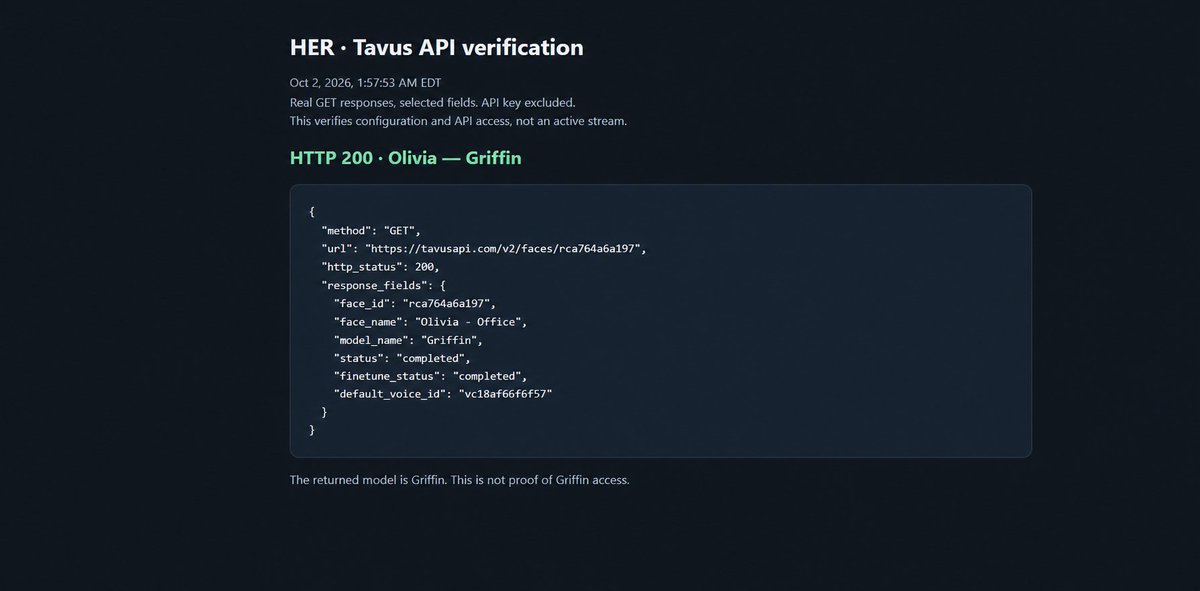Click the "http_status": 200 line
Viewport: 1200px width, 591px height.
[380, 267]
